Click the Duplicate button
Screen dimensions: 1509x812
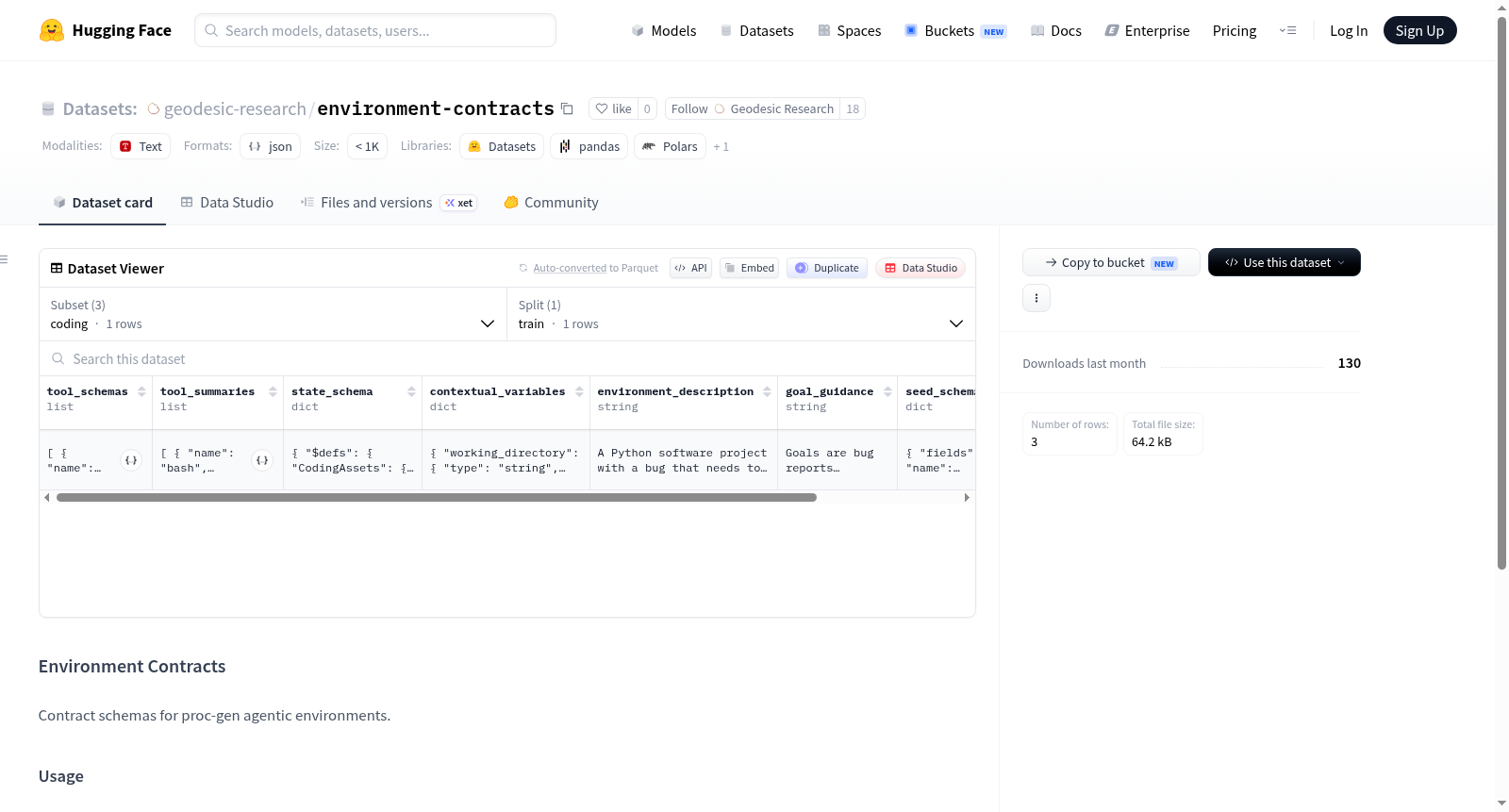point(827,268)
